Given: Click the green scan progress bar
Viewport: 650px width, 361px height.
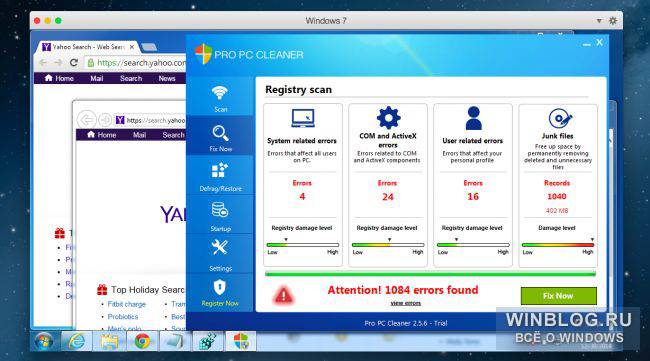Looking at the screenshot, I should click(x=430, y=274).
